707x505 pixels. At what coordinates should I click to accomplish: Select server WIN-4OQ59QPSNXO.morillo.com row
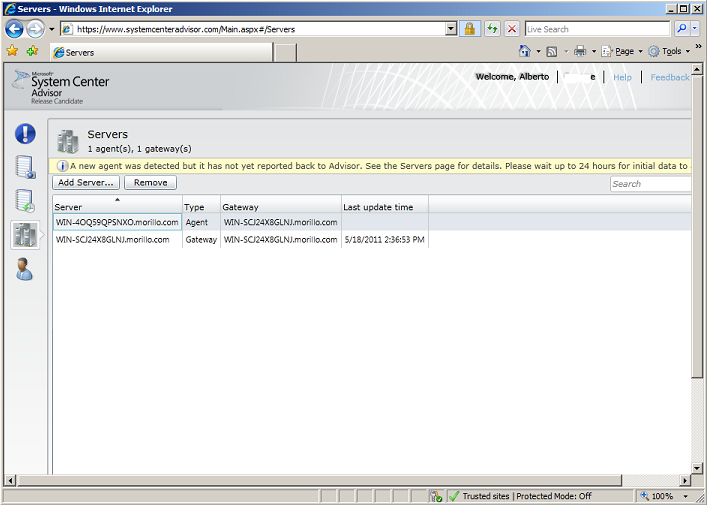point(372,222)
